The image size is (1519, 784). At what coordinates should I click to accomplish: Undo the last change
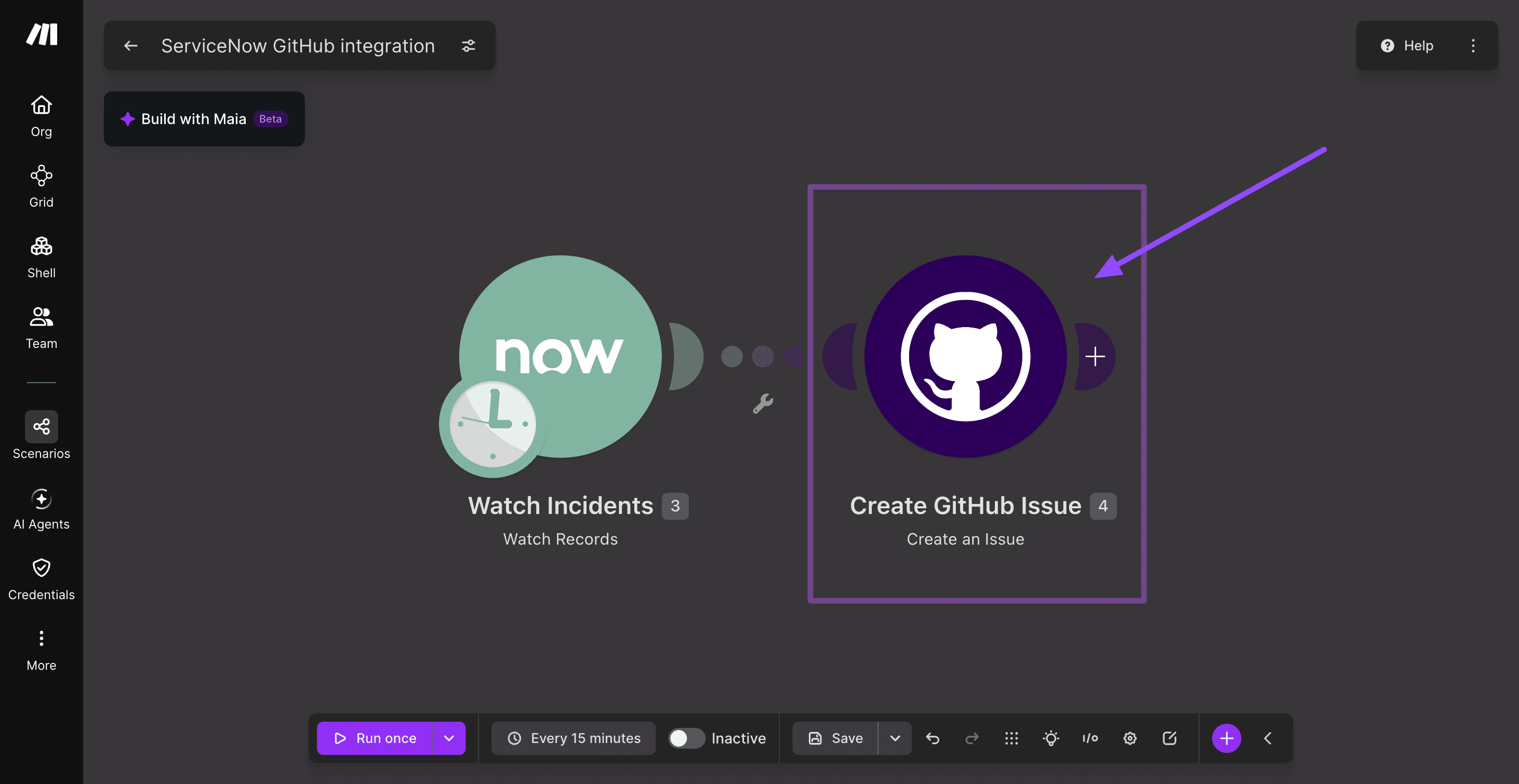click(x=932, y=738)
